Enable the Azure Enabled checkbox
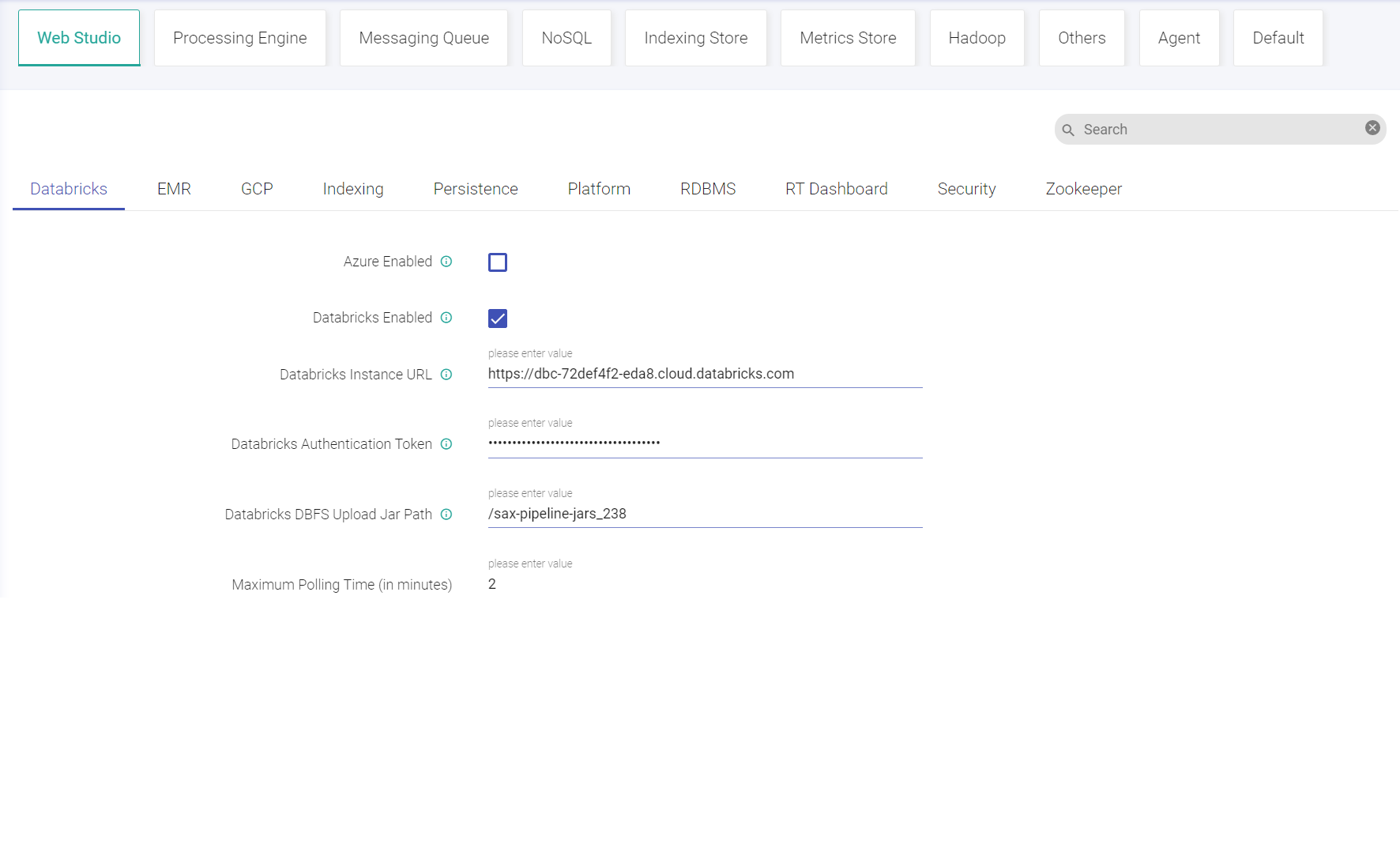Viewport: 1400px width, 852px height. pos(498,262)
